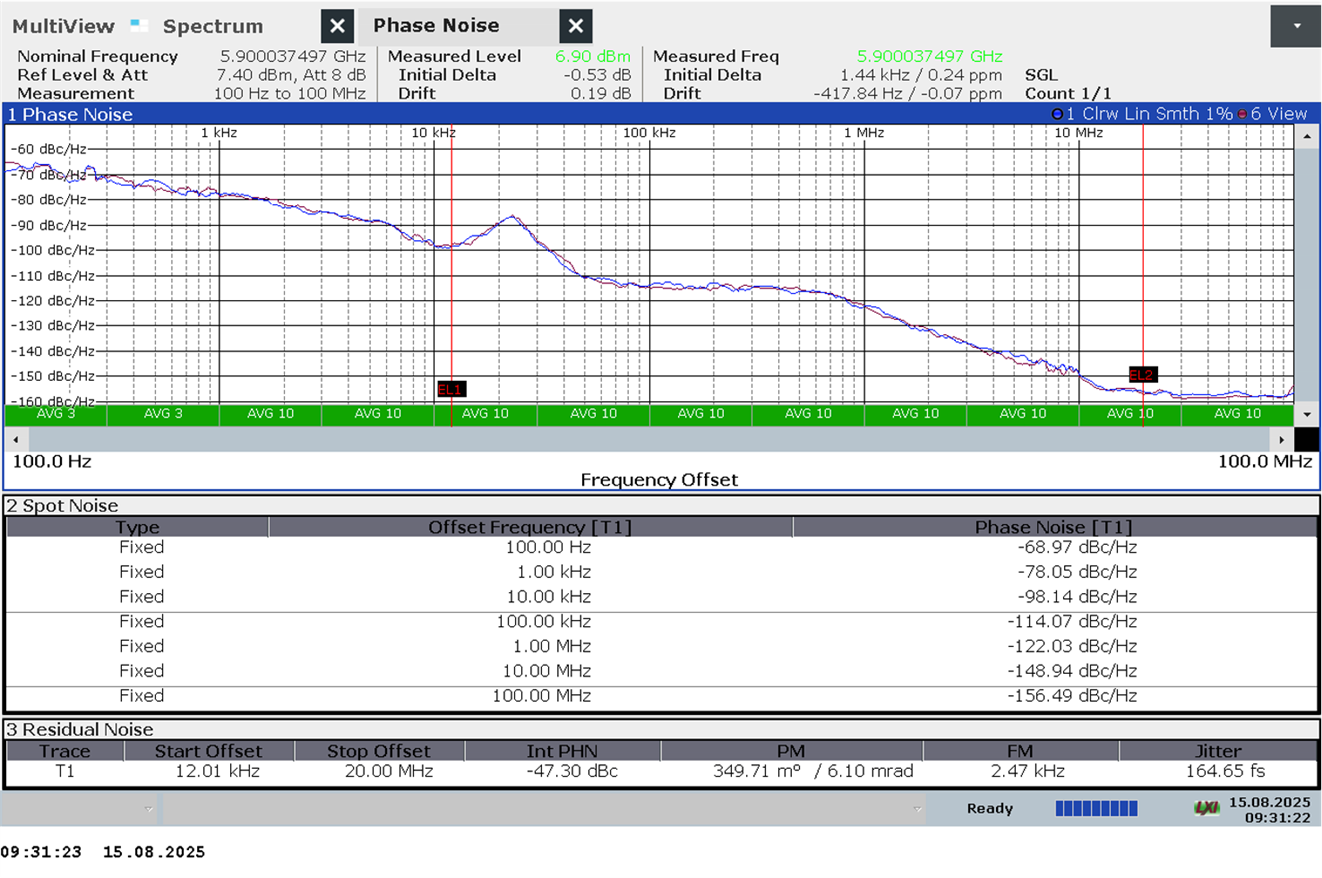Click the green Measured Freq value
Screen dimensions: 1322x878
[929, 57]
